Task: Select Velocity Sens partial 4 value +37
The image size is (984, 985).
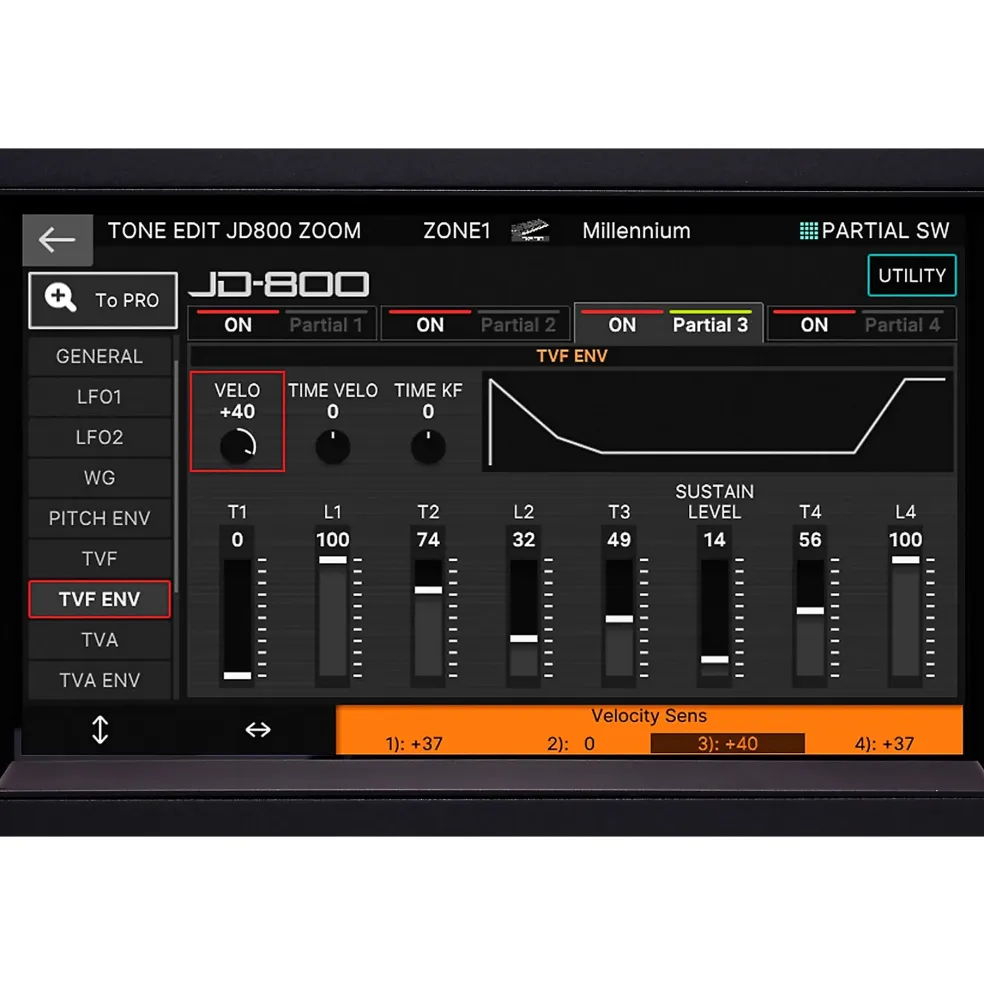Action: pyautogui.click(x=884, y=744)
